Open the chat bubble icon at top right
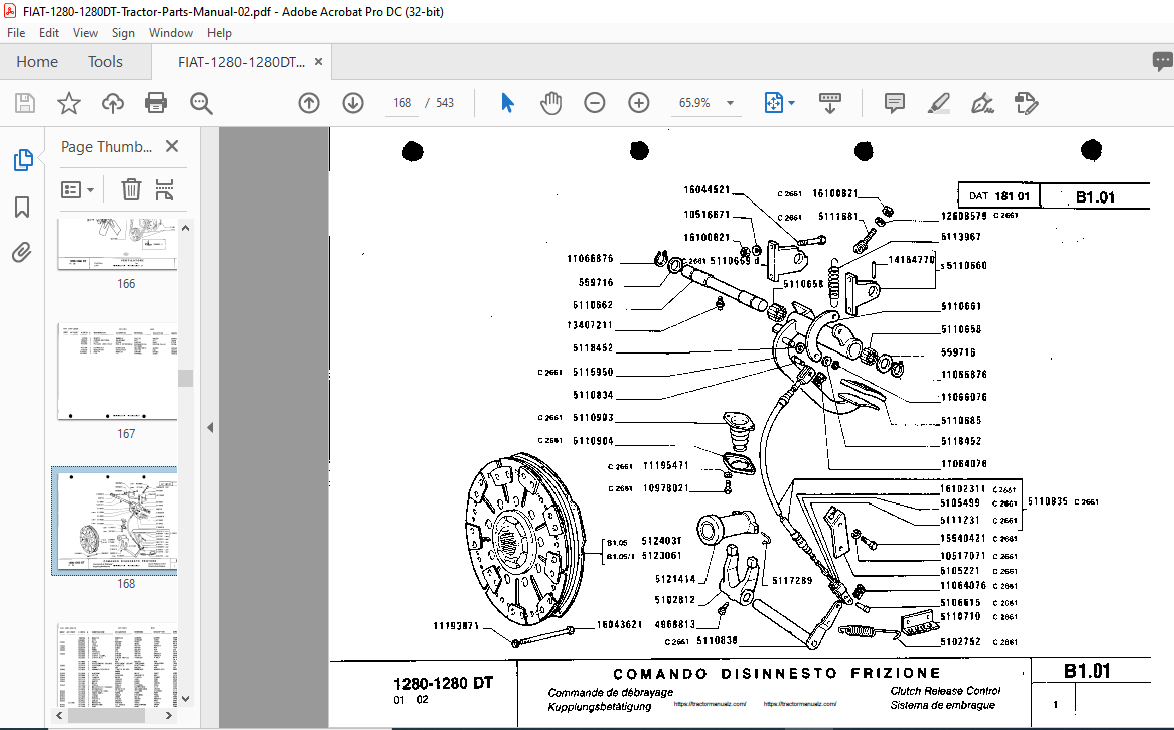The image size is (1174, 730). pos(1162,61)
